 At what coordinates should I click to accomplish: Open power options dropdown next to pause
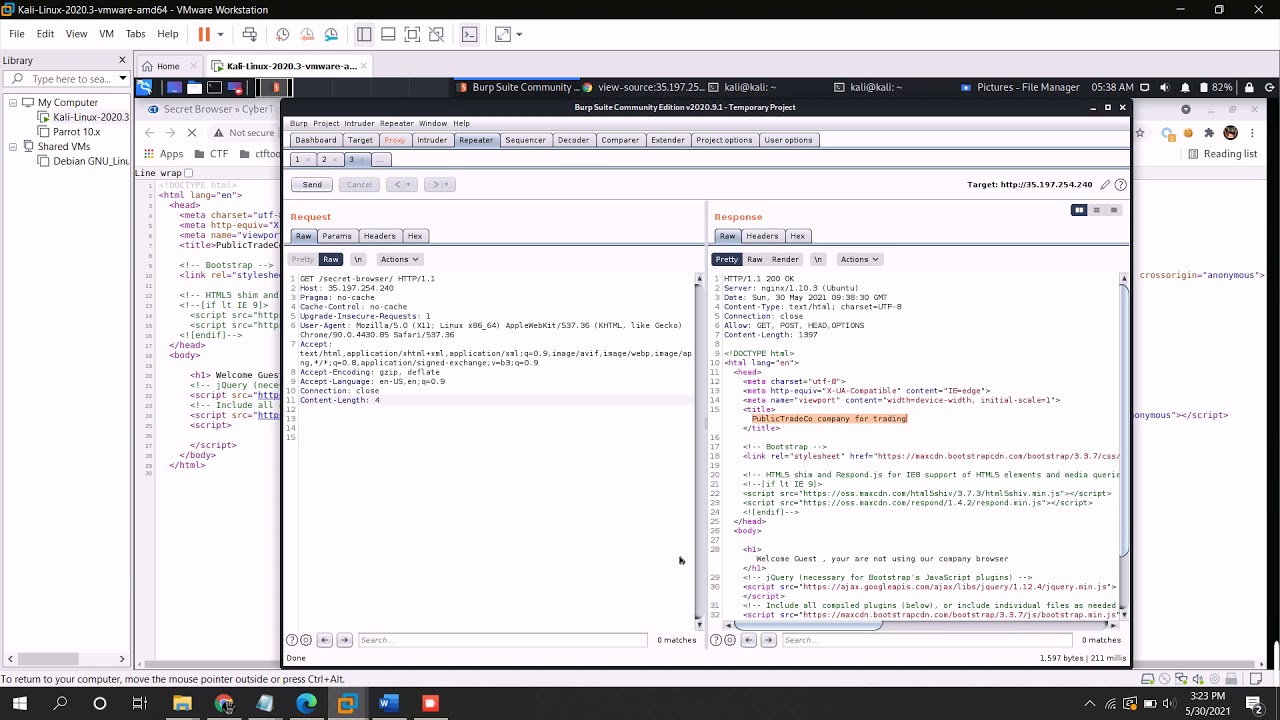[x=220, y=34]
